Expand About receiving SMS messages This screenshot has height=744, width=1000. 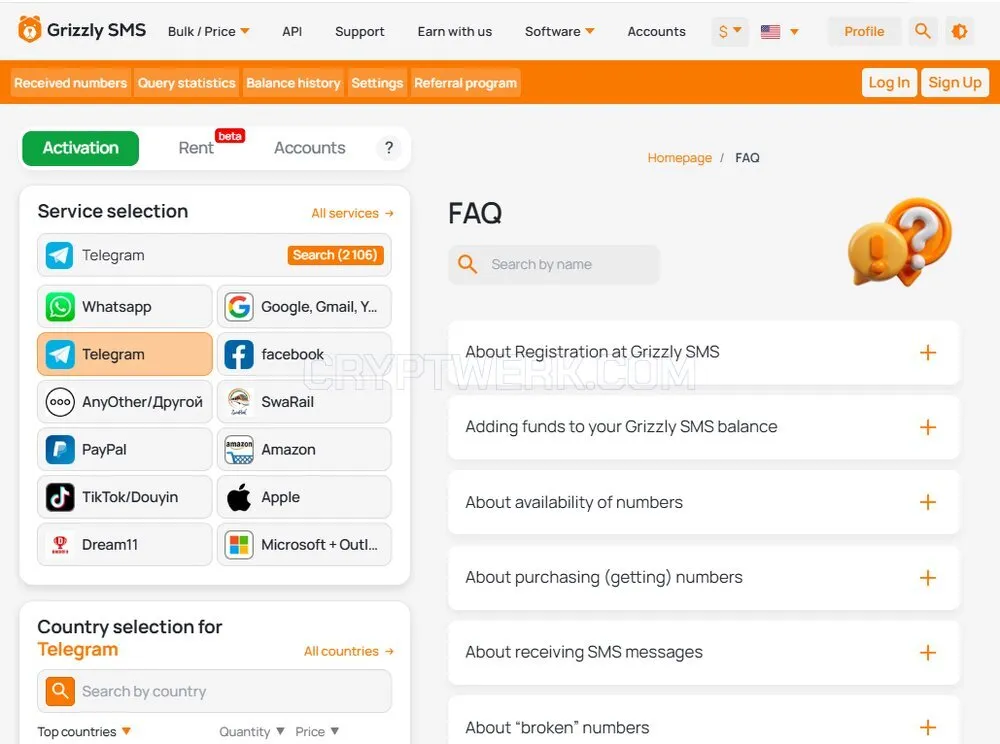click(704, 652)
